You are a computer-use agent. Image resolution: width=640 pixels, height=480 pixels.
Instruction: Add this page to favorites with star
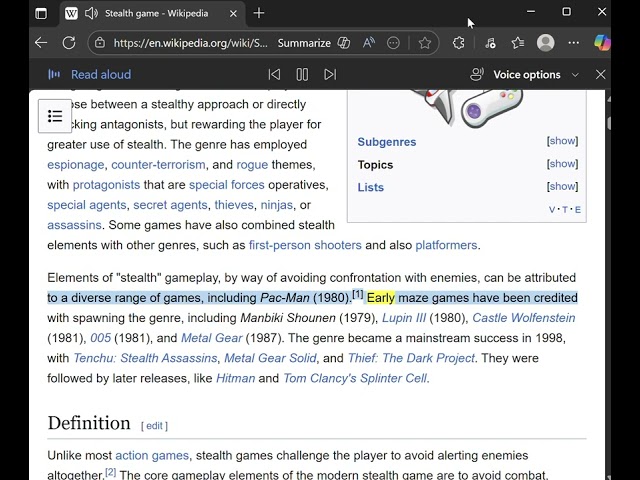[x=424, y=43]
